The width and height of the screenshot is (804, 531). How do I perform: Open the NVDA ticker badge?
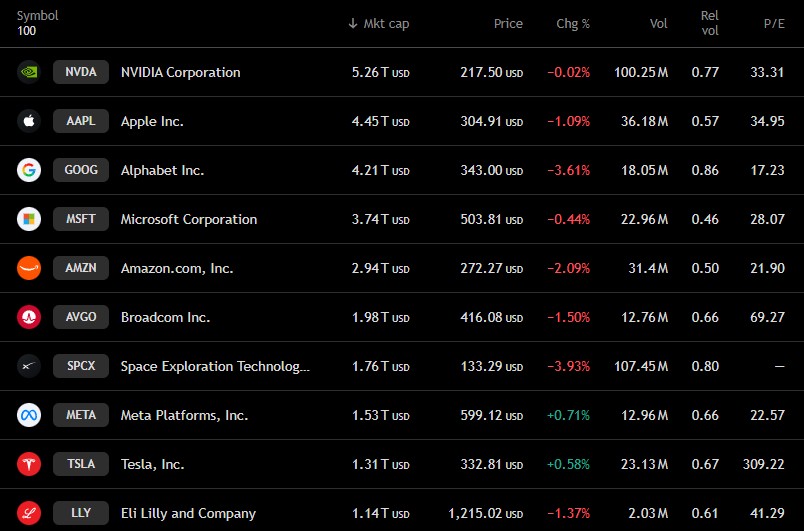coord(81,72)
